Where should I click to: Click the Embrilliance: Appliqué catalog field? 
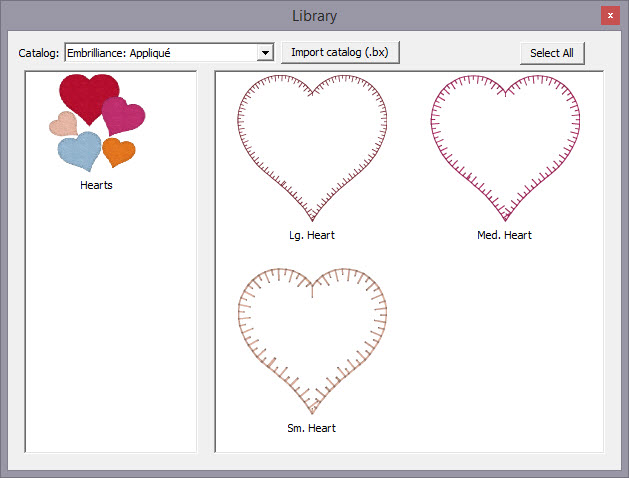160,52
